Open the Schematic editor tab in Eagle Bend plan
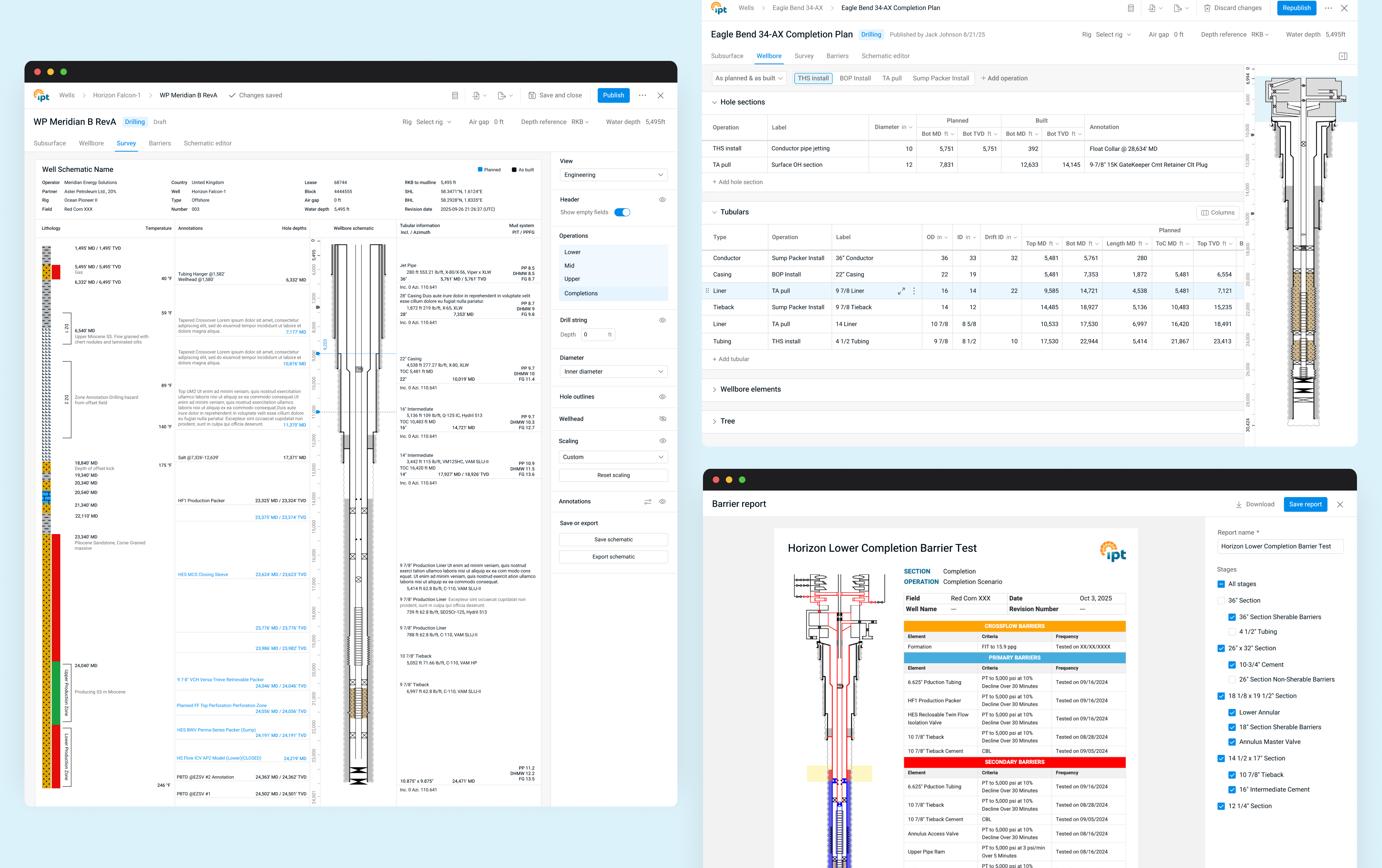 [x=885, y=56]
